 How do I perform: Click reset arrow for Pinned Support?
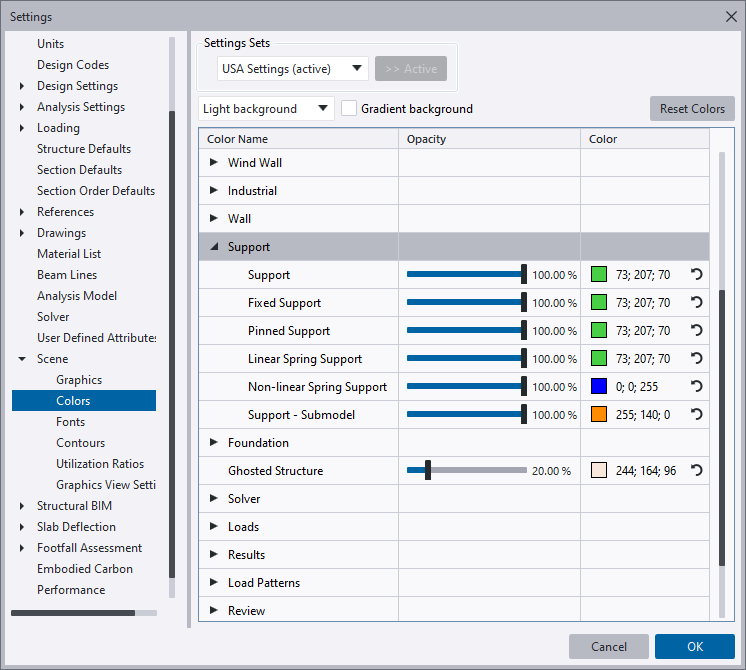coord(697,330)
